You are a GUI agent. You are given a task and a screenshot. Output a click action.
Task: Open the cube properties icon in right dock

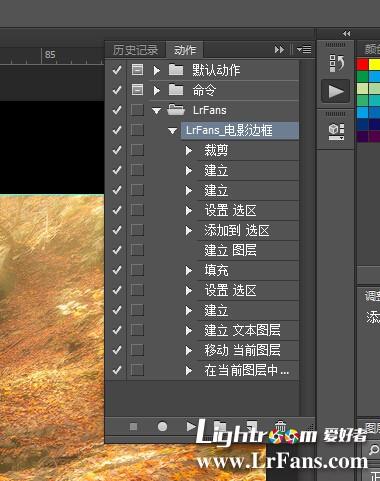point(336,132)
